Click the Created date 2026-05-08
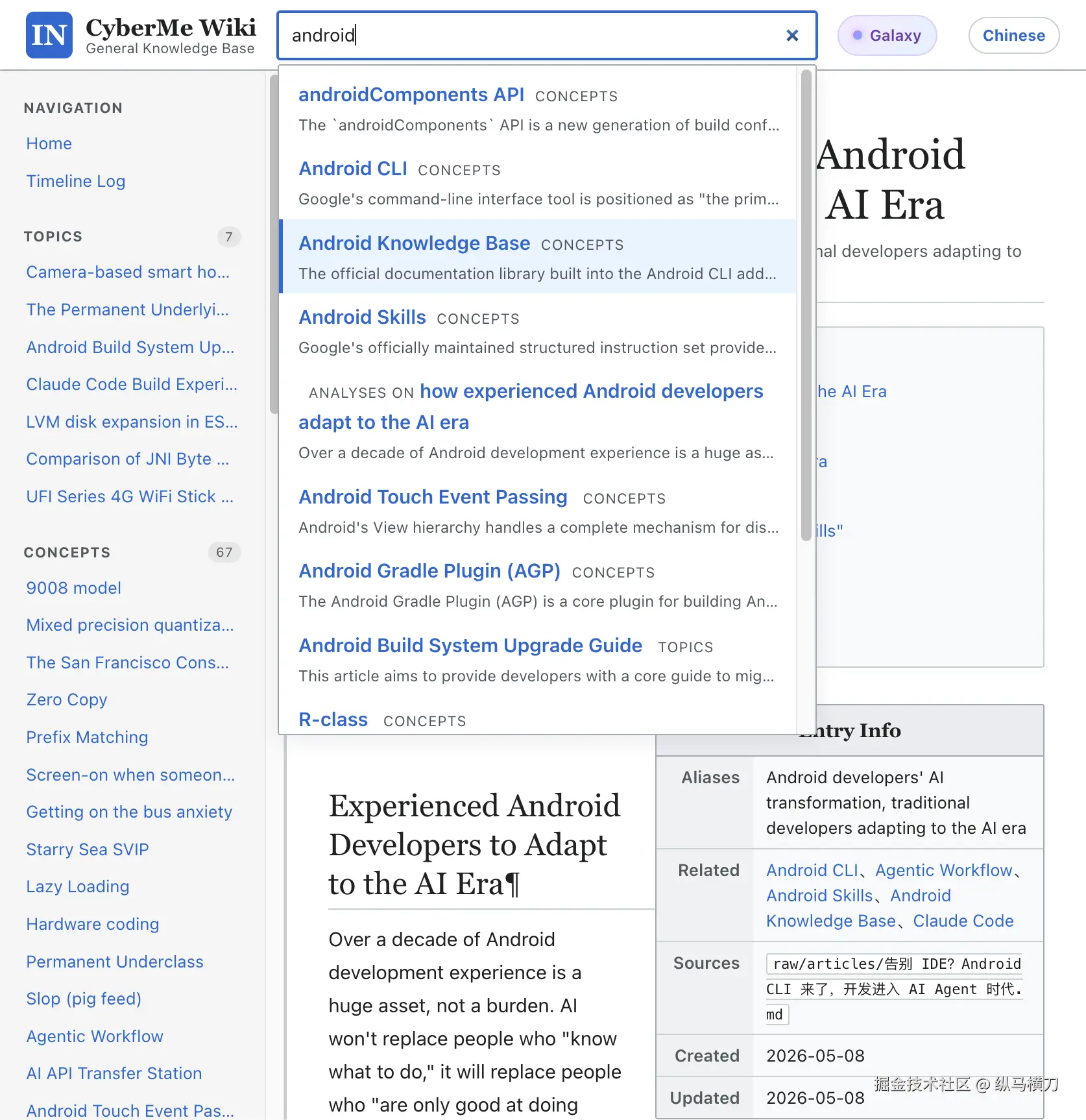This screenshot has height=1120, width=1086. (815, 1056)
